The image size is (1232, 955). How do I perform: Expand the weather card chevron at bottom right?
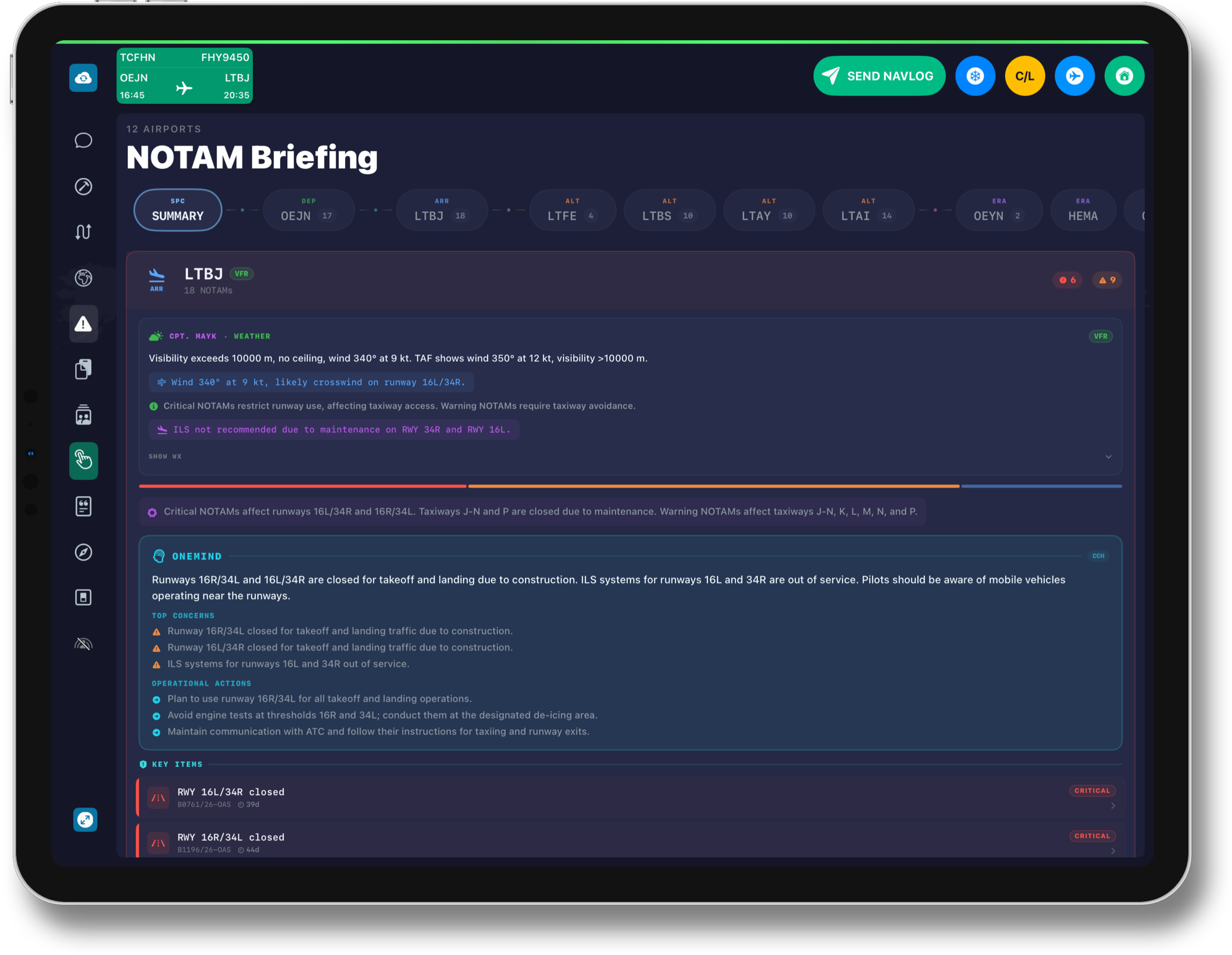[1109, 457]
